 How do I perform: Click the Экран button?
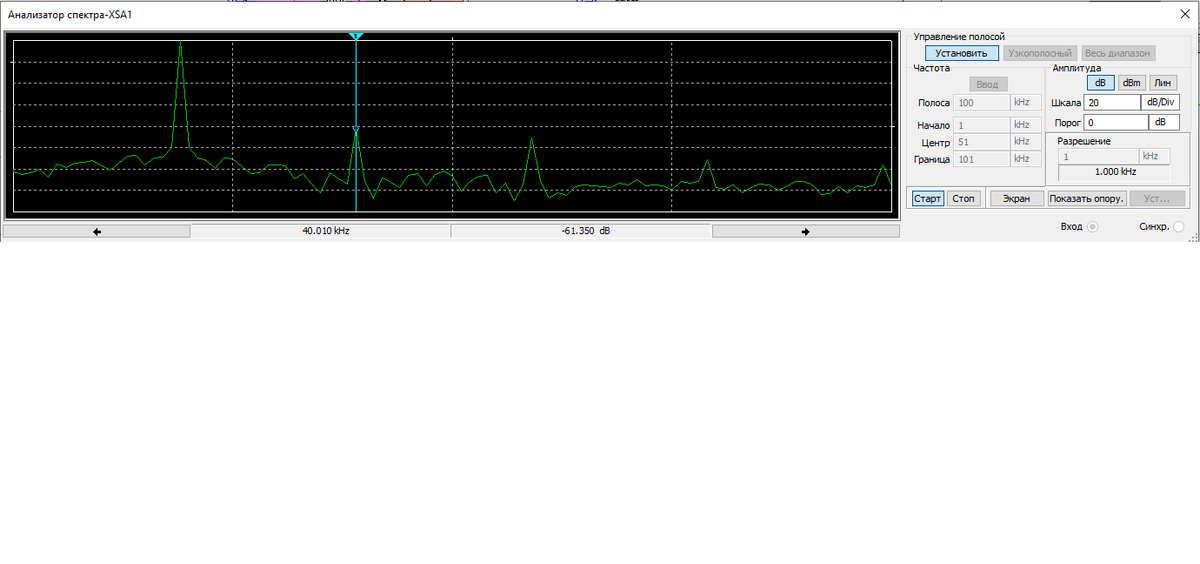[1017, 198]
